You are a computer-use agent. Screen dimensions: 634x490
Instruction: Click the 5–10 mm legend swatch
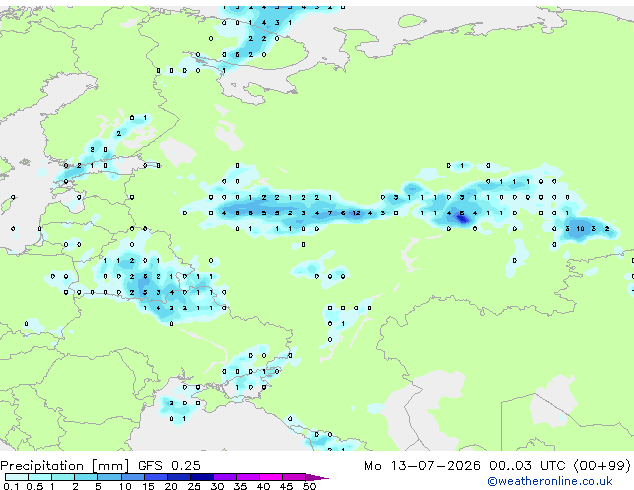[109, 477]
